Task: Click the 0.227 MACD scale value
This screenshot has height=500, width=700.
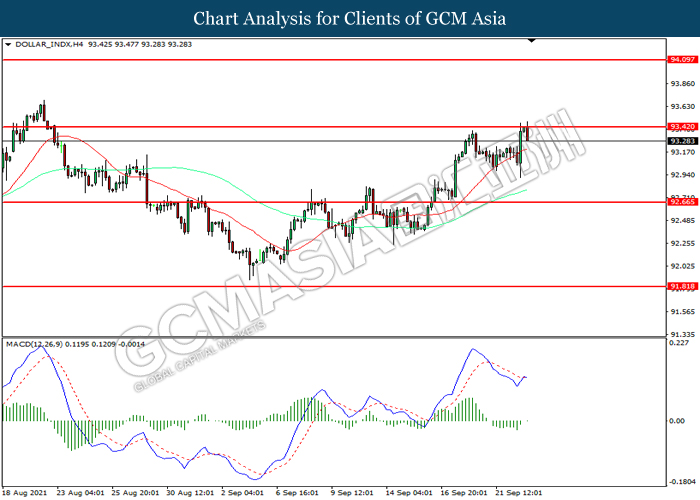Action: click(679, 343)
